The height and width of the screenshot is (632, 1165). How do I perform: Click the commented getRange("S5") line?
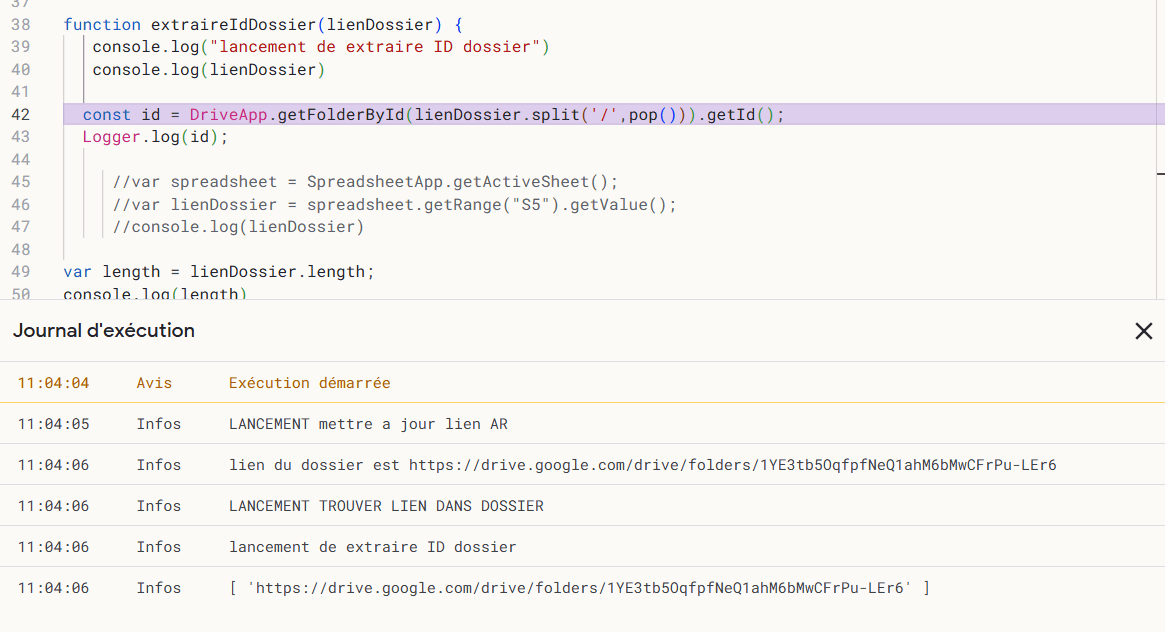pyautogui.click(x=394, y=205)
